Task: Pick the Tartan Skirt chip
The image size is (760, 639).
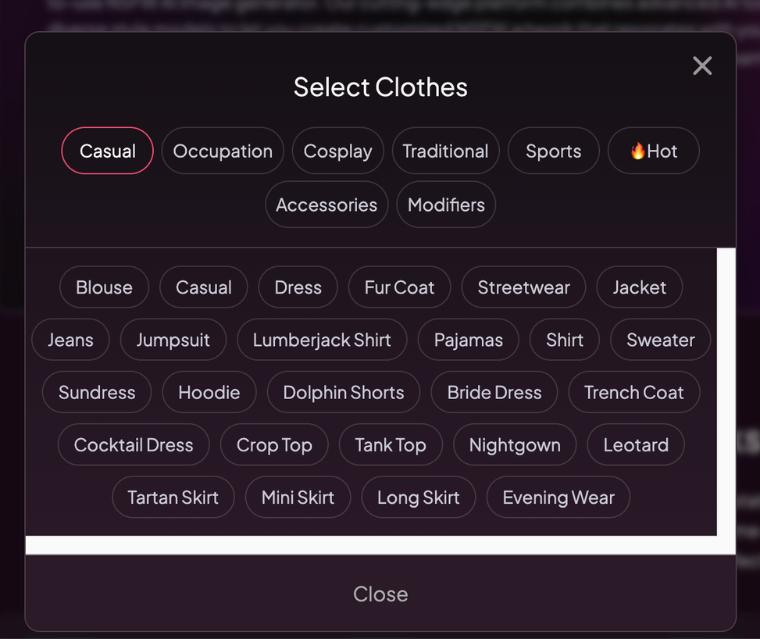Action: (173, 498)
